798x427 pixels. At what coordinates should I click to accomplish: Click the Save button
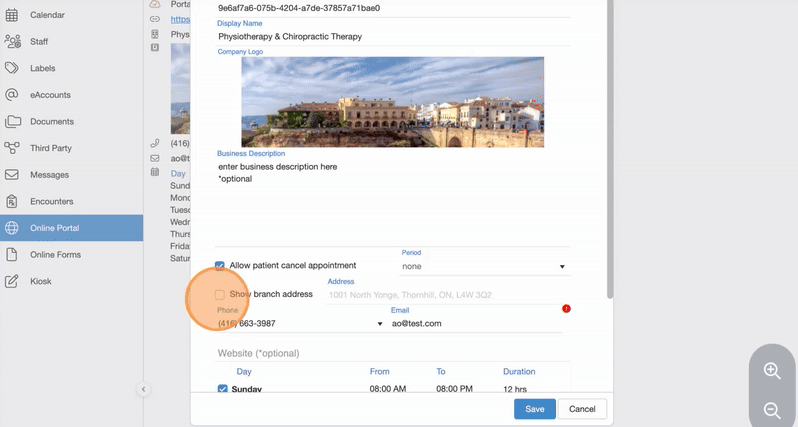click(x=535, y=409)
